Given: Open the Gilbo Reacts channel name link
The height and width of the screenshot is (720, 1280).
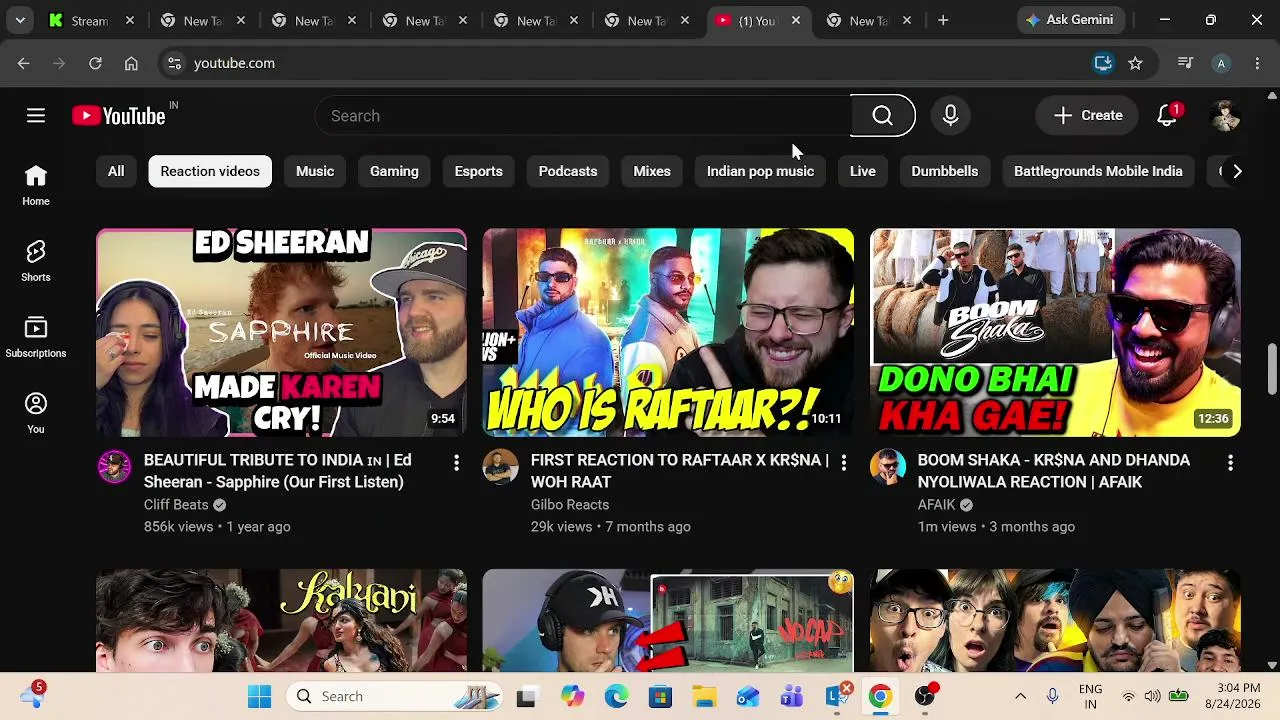Looking at the screenshot, I should coord(570,505).
